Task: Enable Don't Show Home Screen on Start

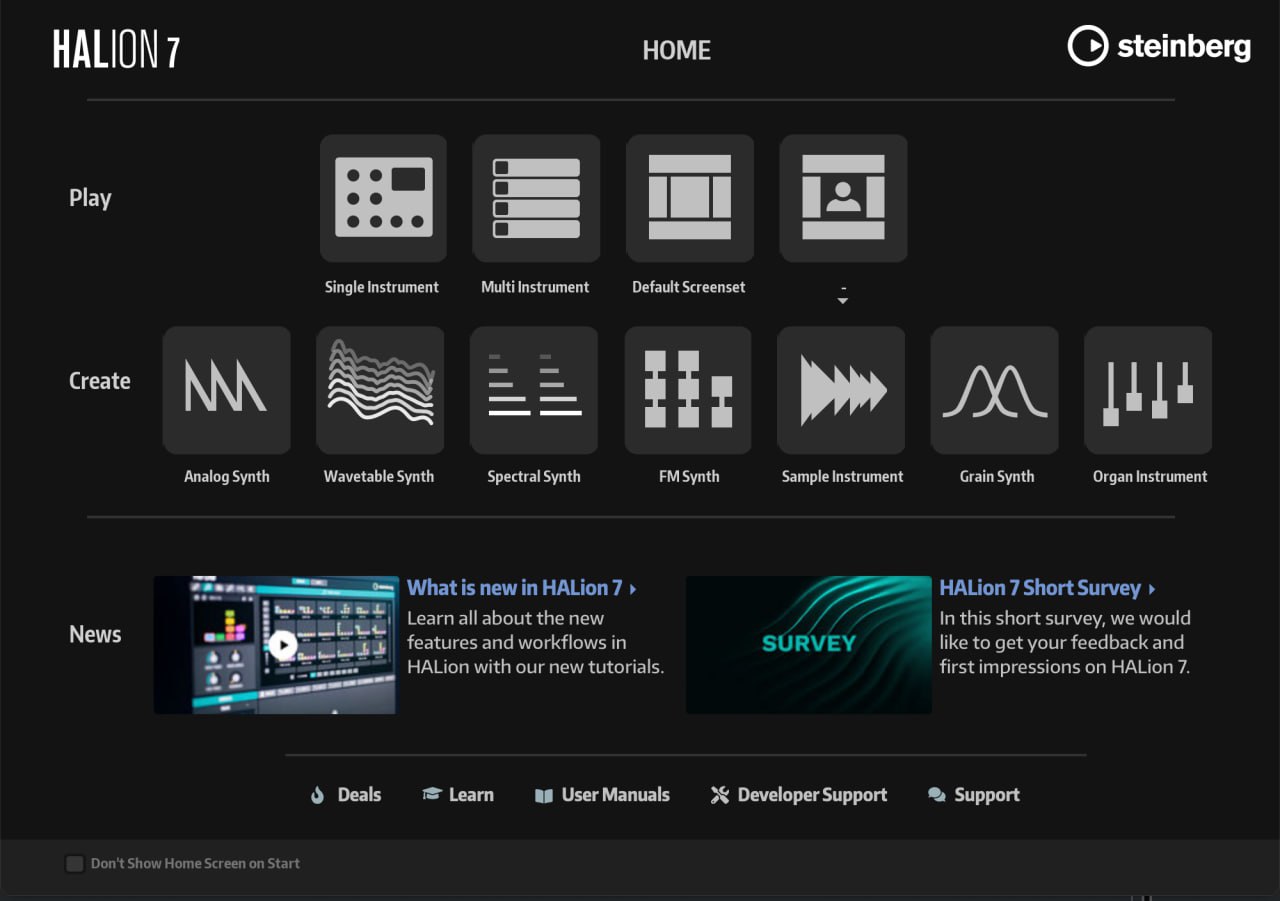Action: coord(75,863)
